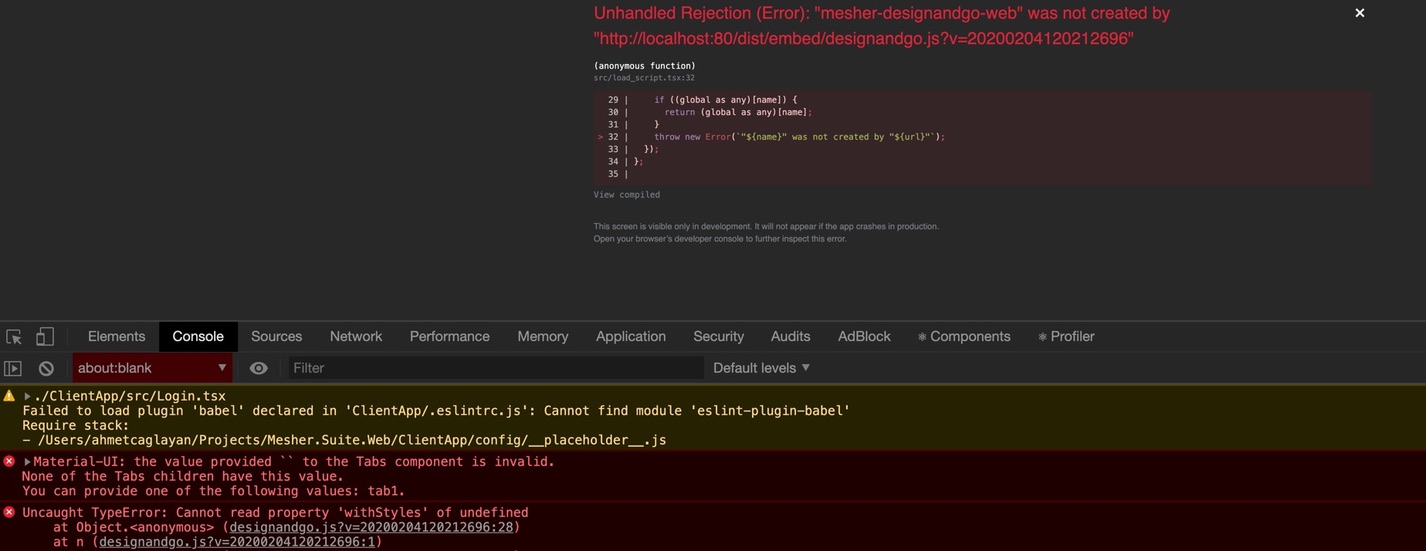Image resolution: width=1426 pixels, height=551 pixels.
Task: Expand the ./ClientApp/src/Login.tsx warning
Action: point(28,397)
